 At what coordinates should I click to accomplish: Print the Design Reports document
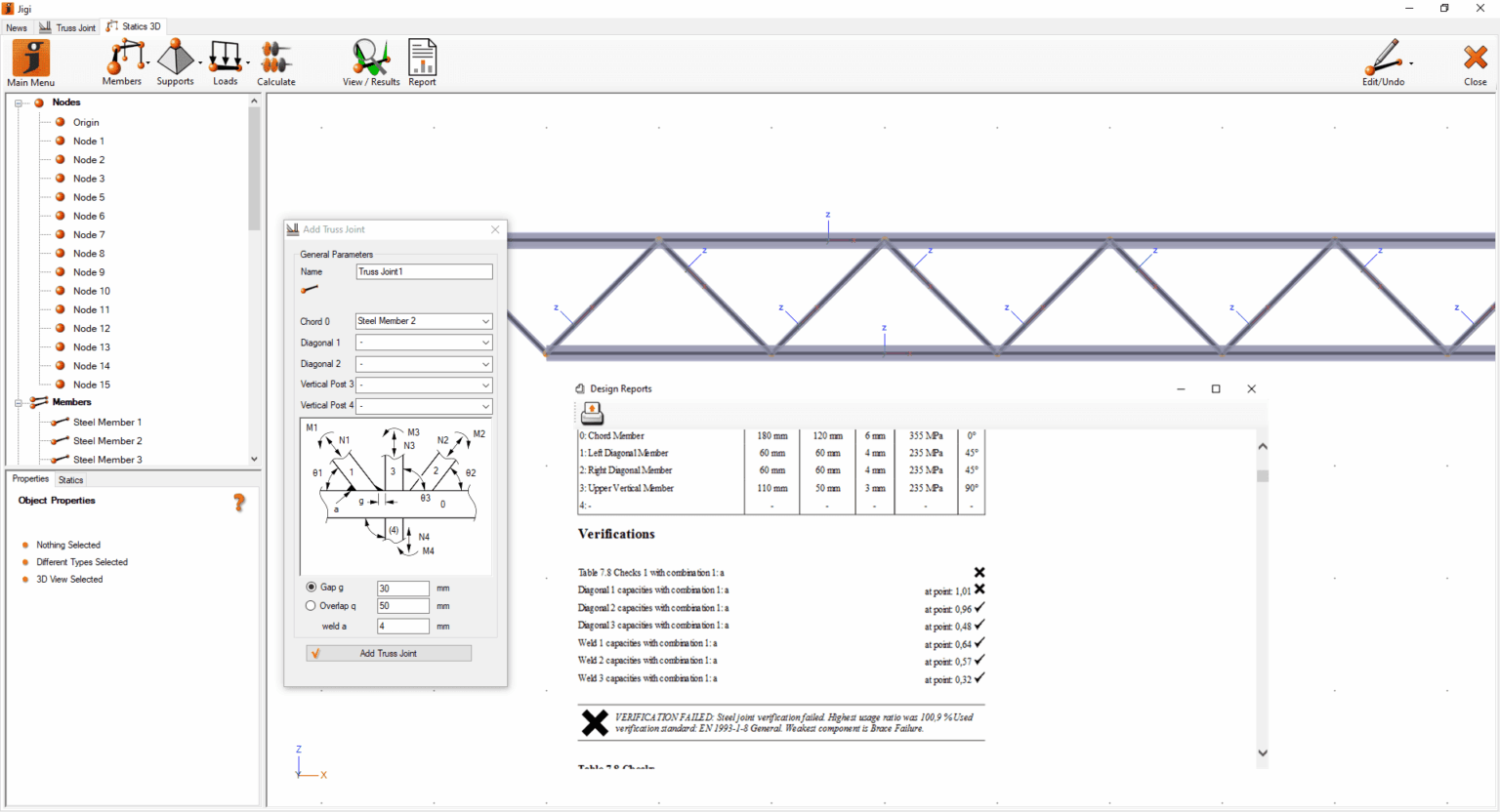click(x=591, y=413)
